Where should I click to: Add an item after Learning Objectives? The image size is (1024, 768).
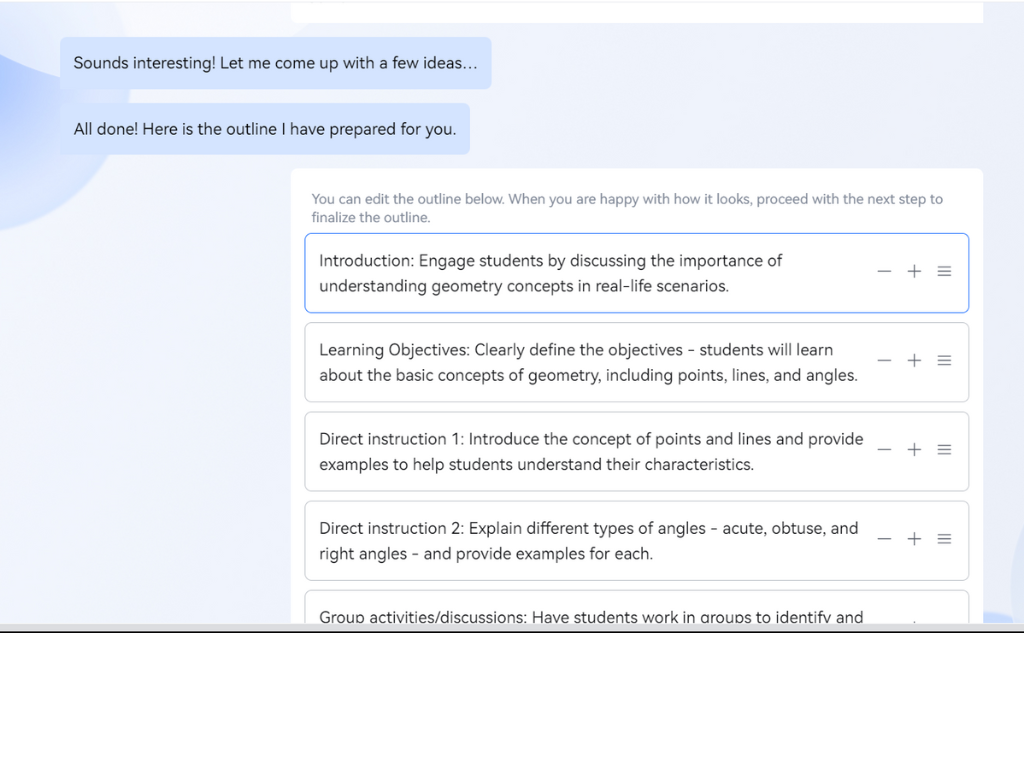click(914, 361)
